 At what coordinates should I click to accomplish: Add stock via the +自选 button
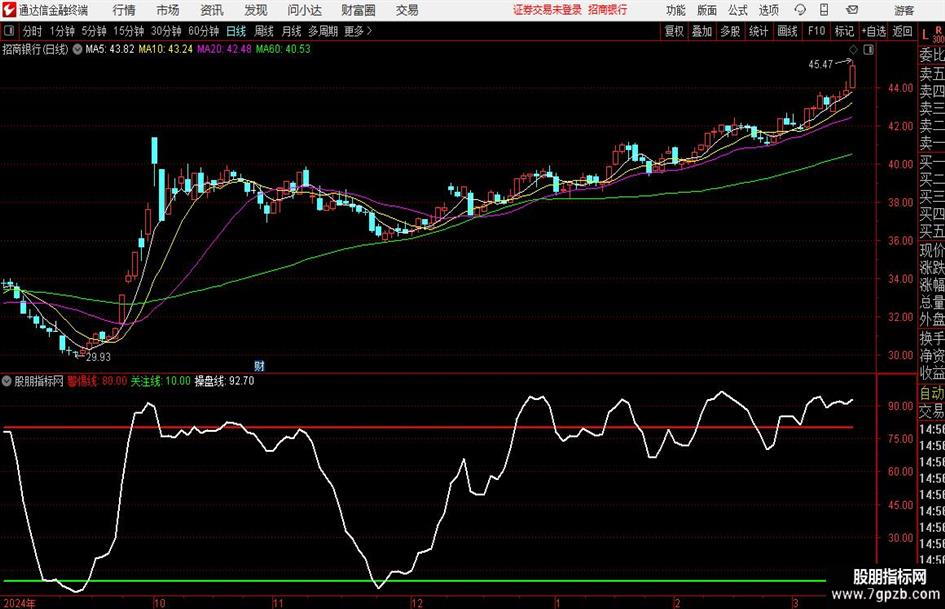tap(874, 31)
